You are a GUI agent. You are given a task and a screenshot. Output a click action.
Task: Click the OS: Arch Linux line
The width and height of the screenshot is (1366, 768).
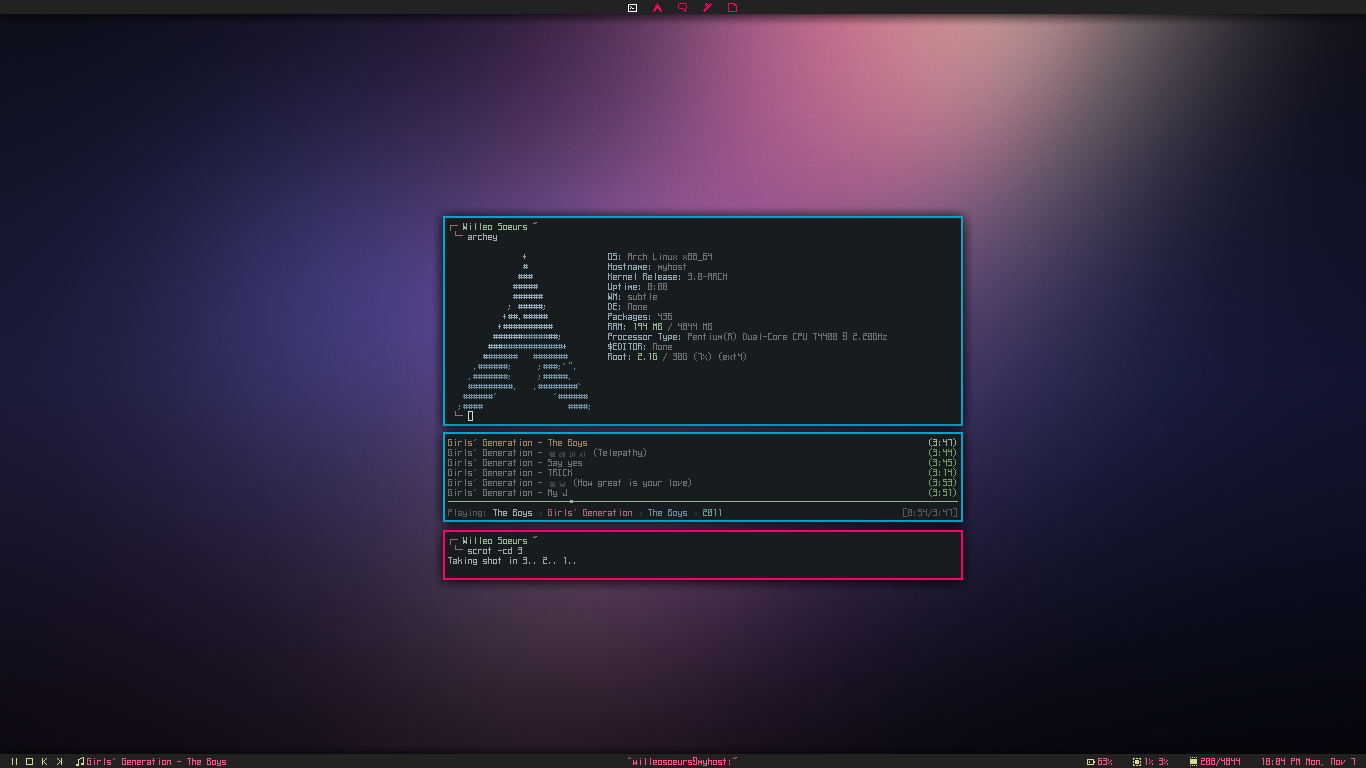(659, 257)
